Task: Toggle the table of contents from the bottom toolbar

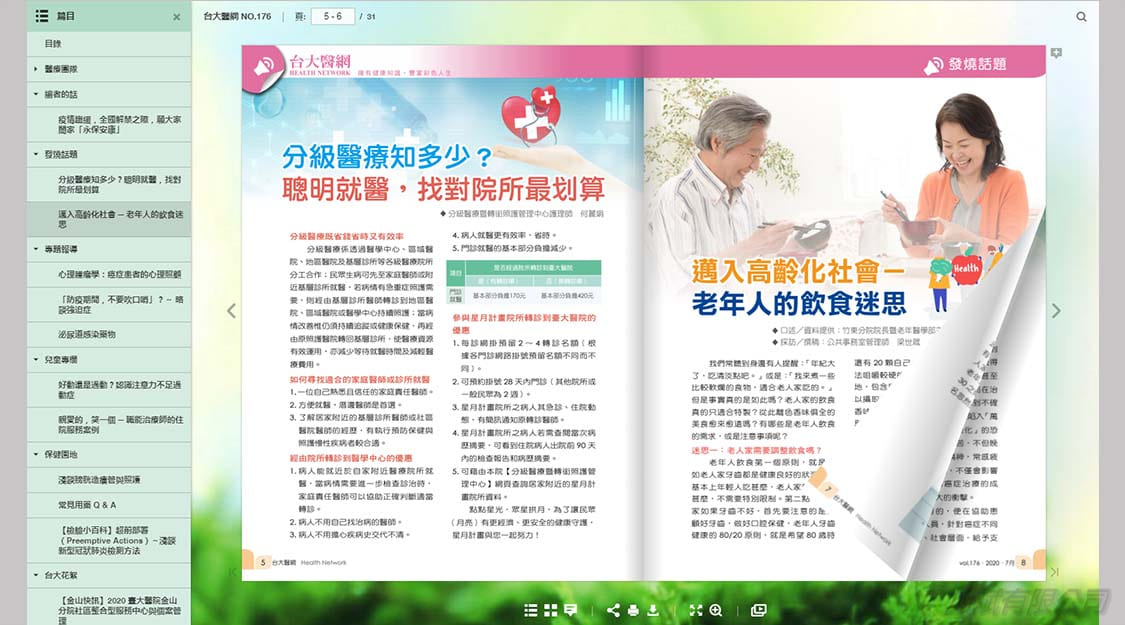Action: pyautogui.click(x=530, y=610)
